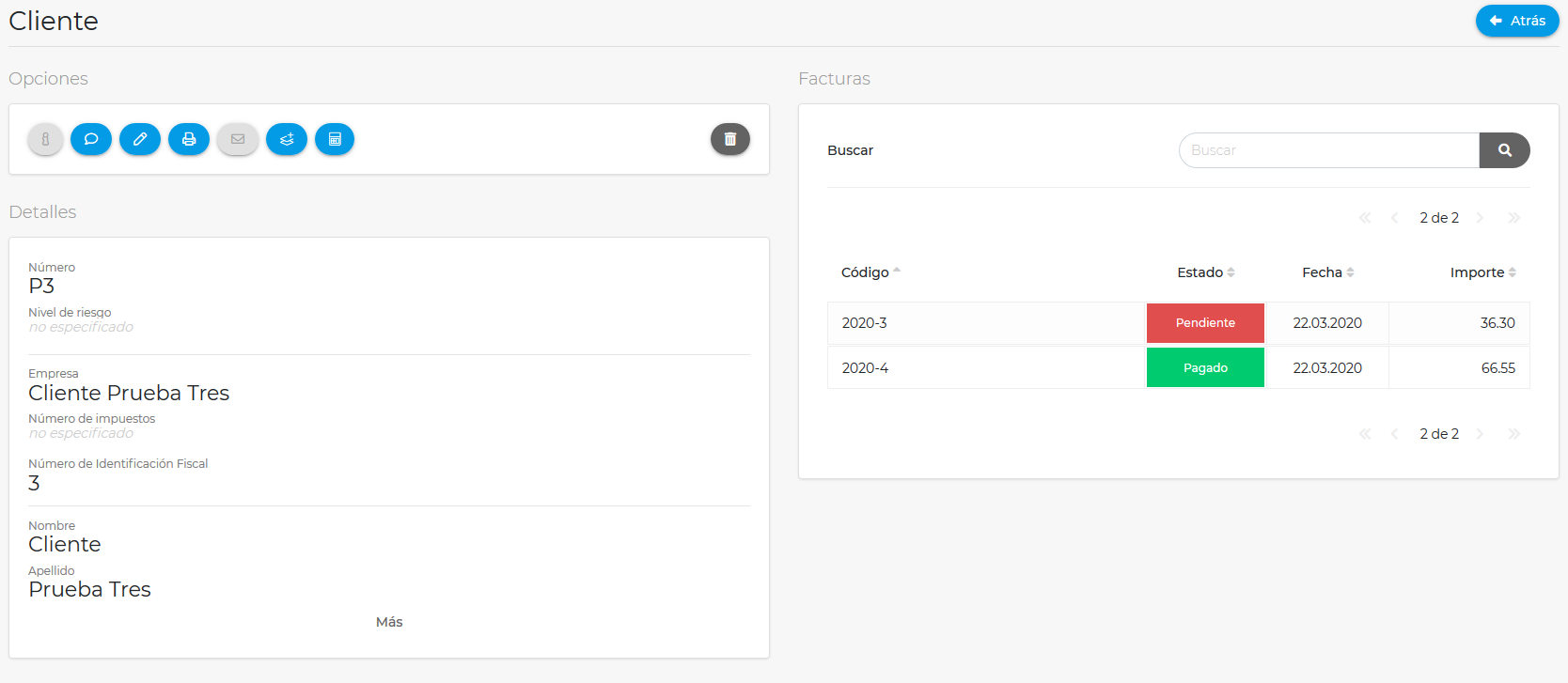
Task: Print the client using the printer icon
Action: click(x=189, y=139)
